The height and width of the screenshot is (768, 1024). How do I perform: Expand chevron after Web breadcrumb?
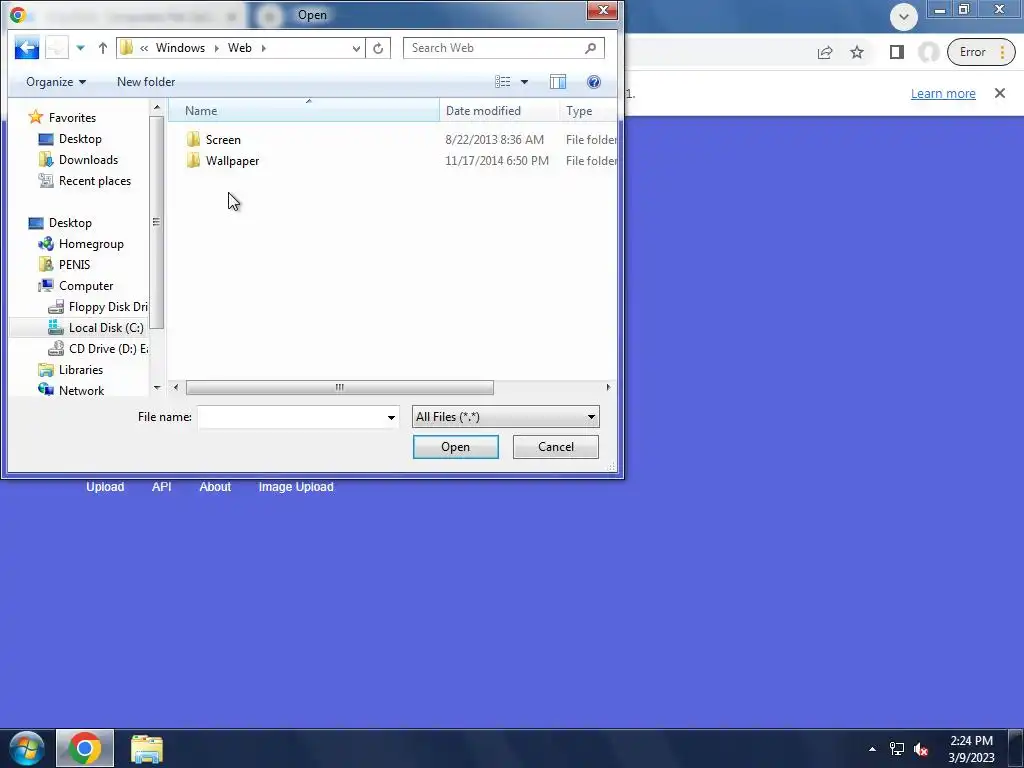(264, 48)
